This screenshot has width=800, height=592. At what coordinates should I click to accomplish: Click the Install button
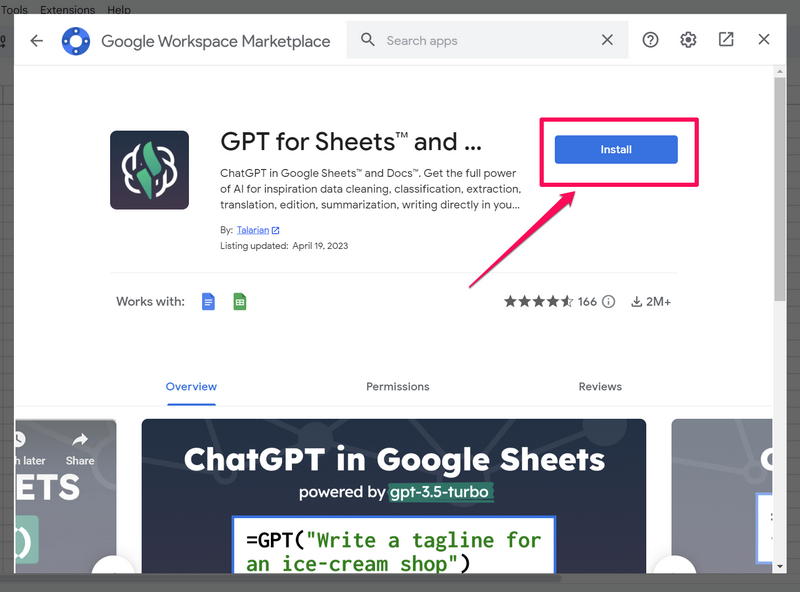(x=616, y=150)
